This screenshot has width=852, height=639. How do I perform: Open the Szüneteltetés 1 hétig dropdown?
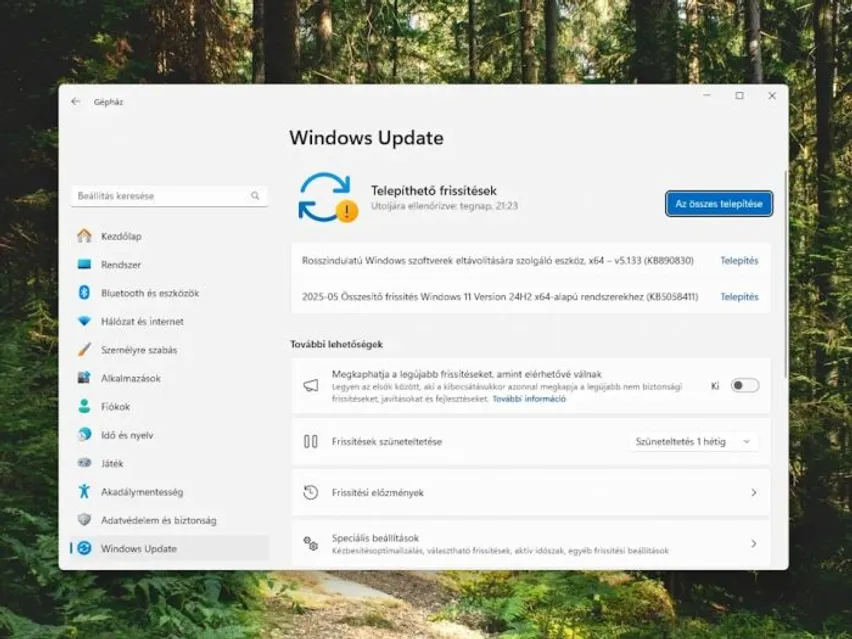click(x=693, y=442)
